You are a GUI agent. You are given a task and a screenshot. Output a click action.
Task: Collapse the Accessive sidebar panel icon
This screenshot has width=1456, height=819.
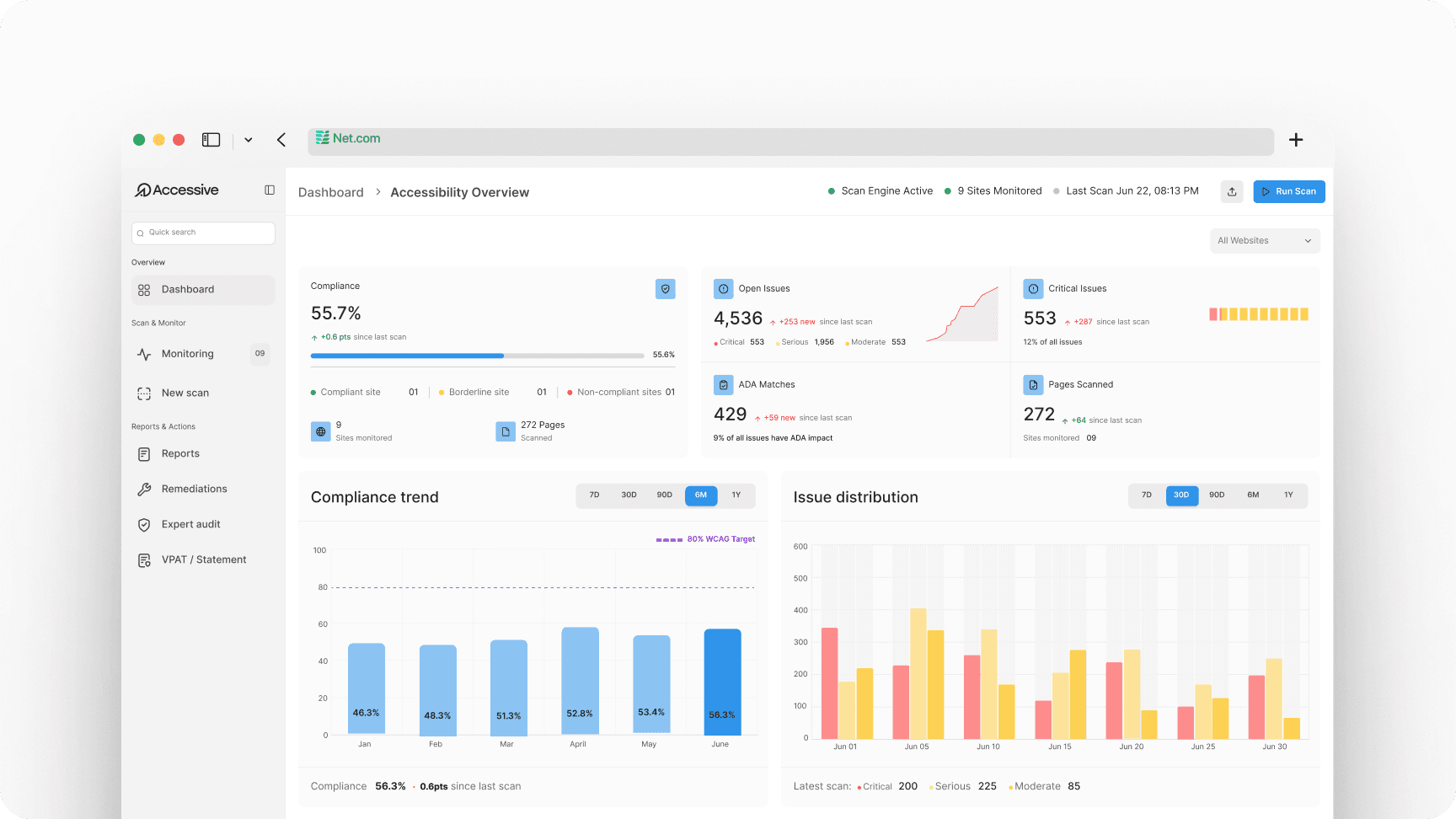(270, 190)
